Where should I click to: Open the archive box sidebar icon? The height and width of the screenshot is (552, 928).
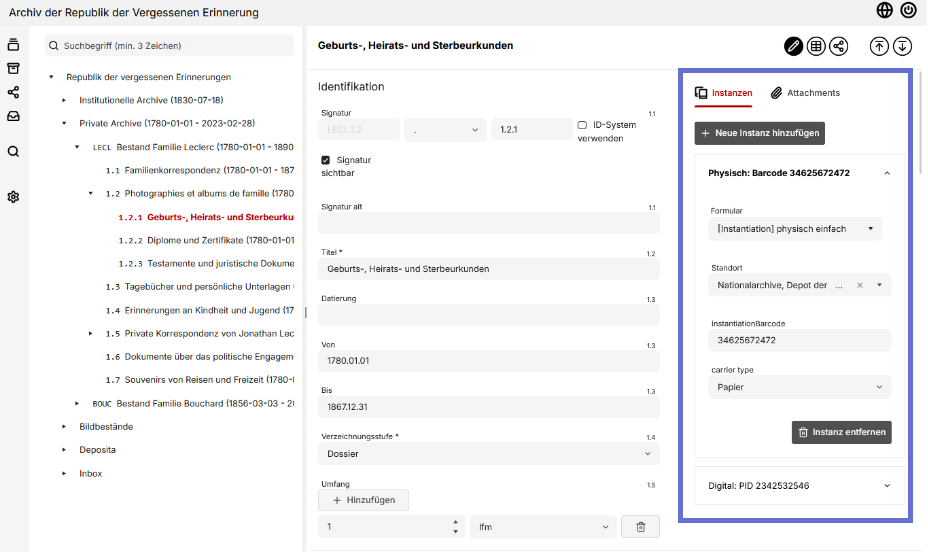[13, 69]
